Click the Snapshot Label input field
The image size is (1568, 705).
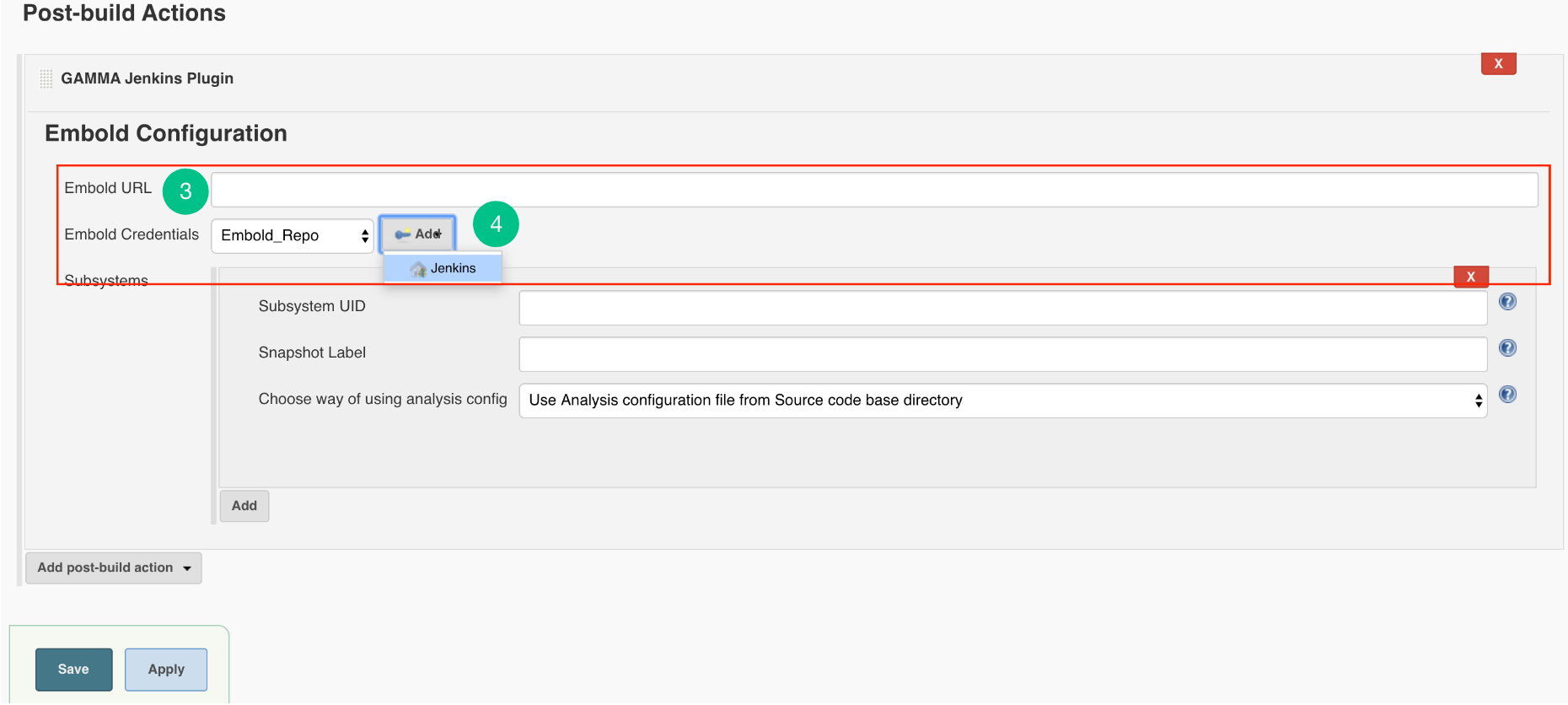coord(1003,353)
